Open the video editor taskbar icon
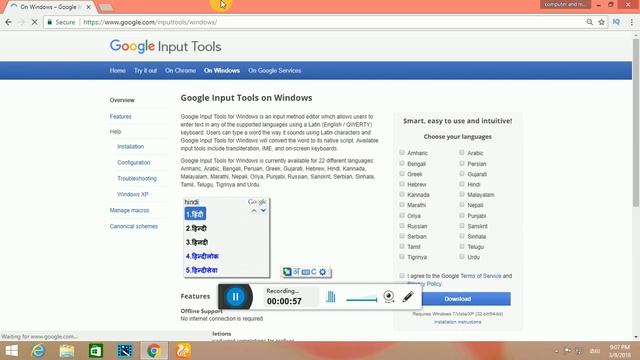640x360 pixels. [x=124, y=351]
